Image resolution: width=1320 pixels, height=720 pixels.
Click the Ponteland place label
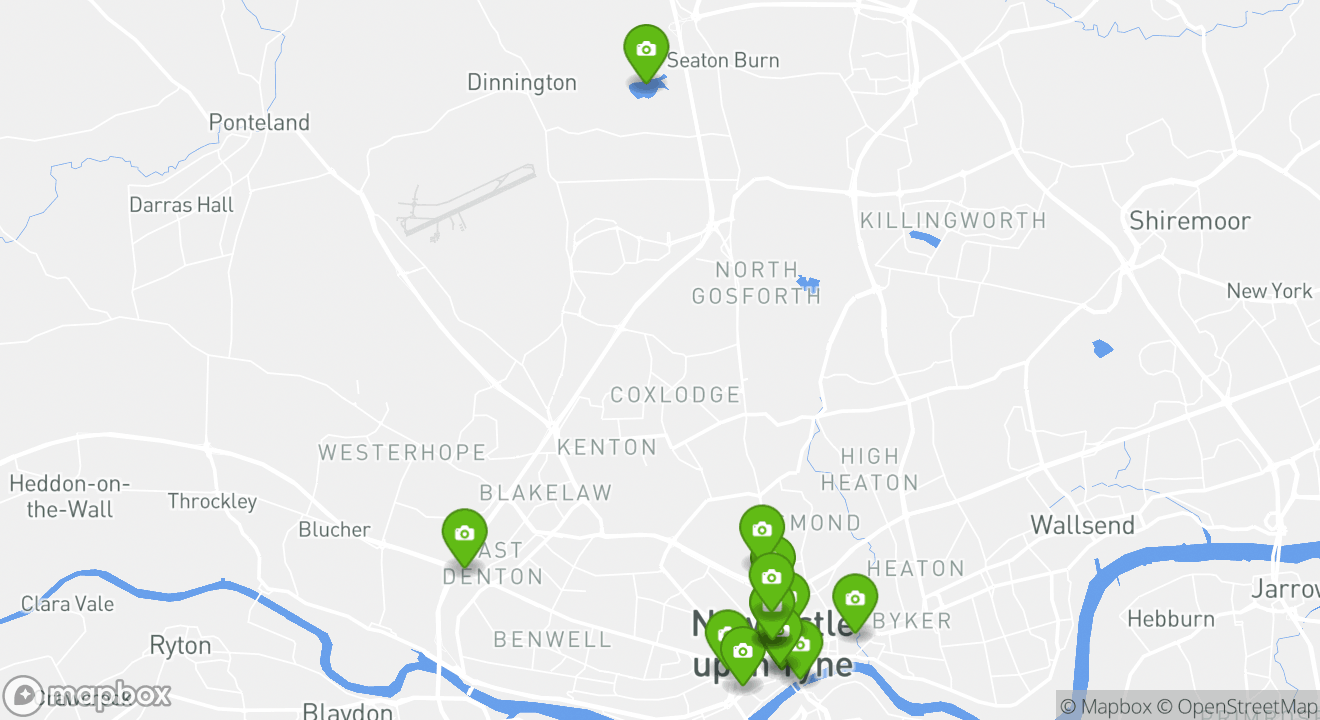[x=259, y=122]
